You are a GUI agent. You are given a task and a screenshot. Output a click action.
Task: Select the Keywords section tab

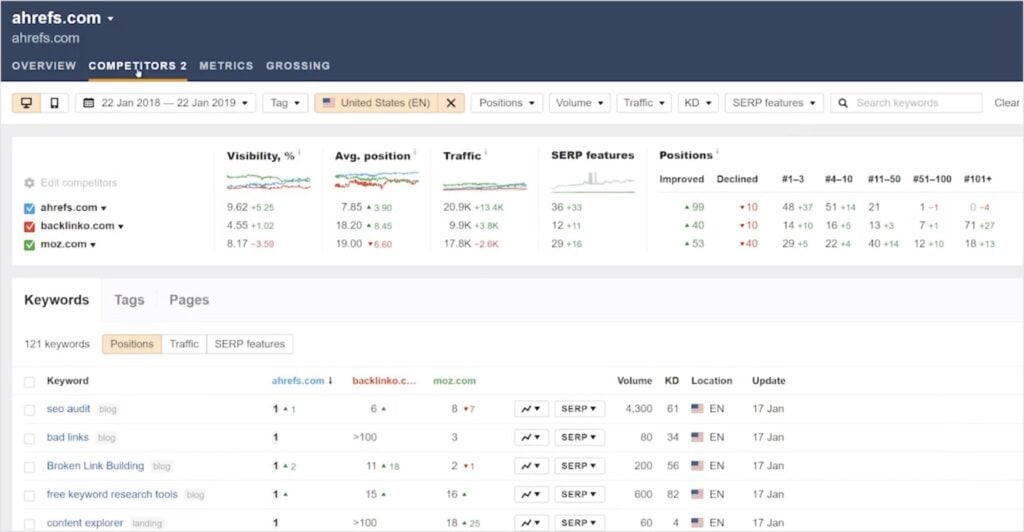click(56, 300)
